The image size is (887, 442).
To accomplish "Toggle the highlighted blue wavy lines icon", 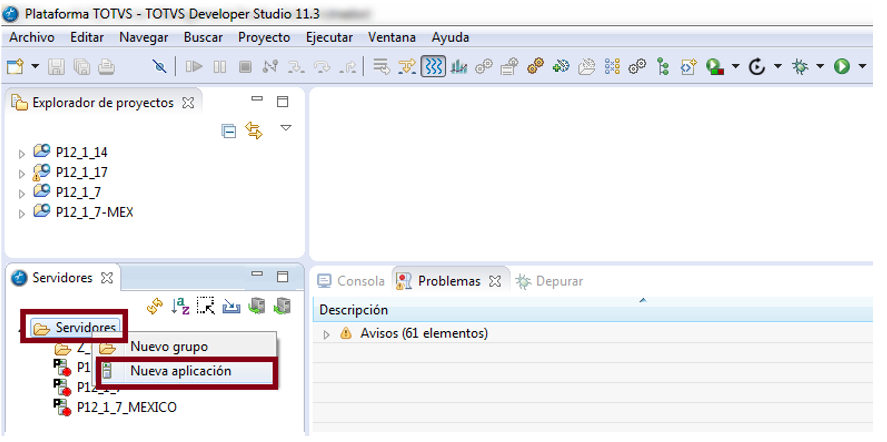I will pyautogui.click(x=433, y=67).
